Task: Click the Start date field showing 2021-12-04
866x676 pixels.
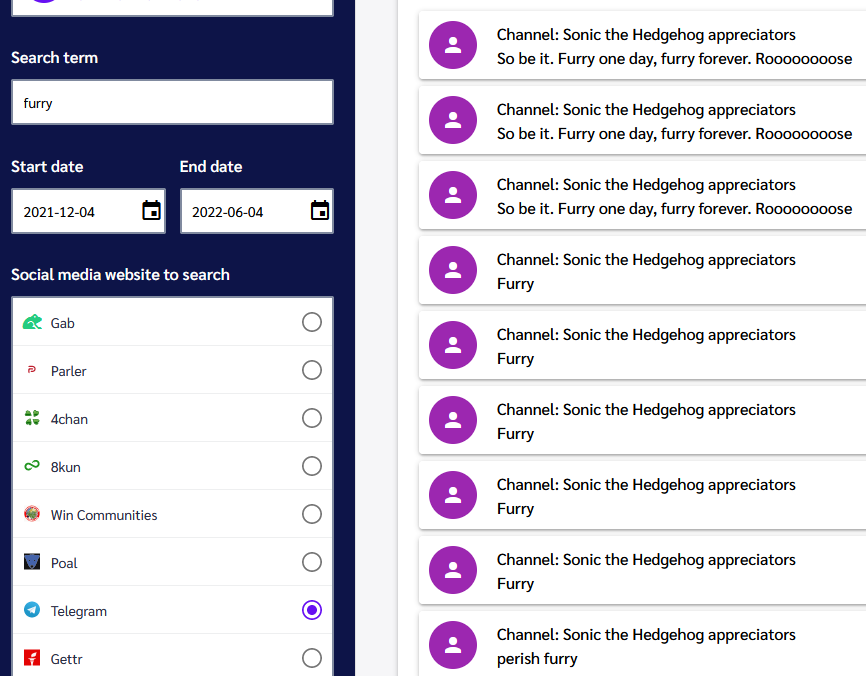Action: tap(88, 211)
